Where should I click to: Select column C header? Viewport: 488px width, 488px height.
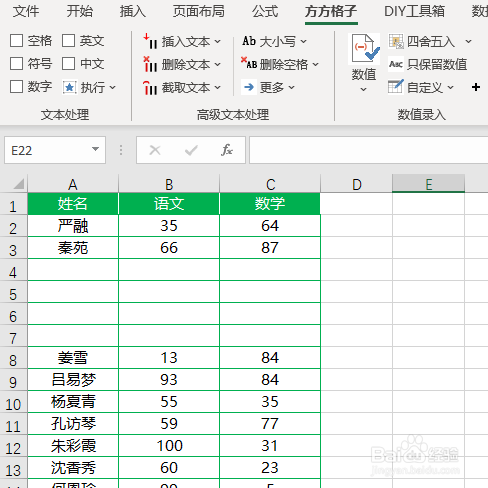point(270,184)
